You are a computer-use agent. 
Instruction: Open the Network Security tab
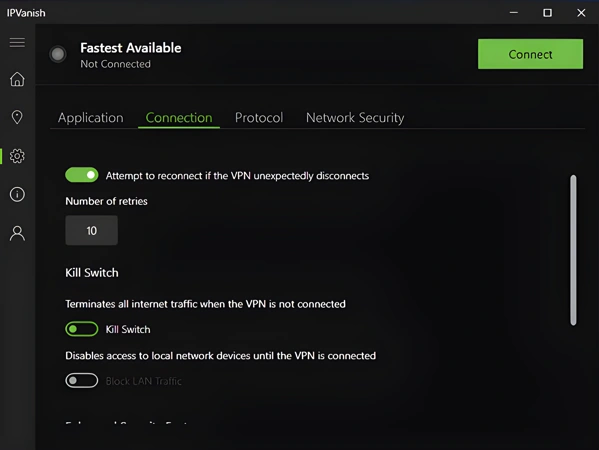(x=355, y=118)
